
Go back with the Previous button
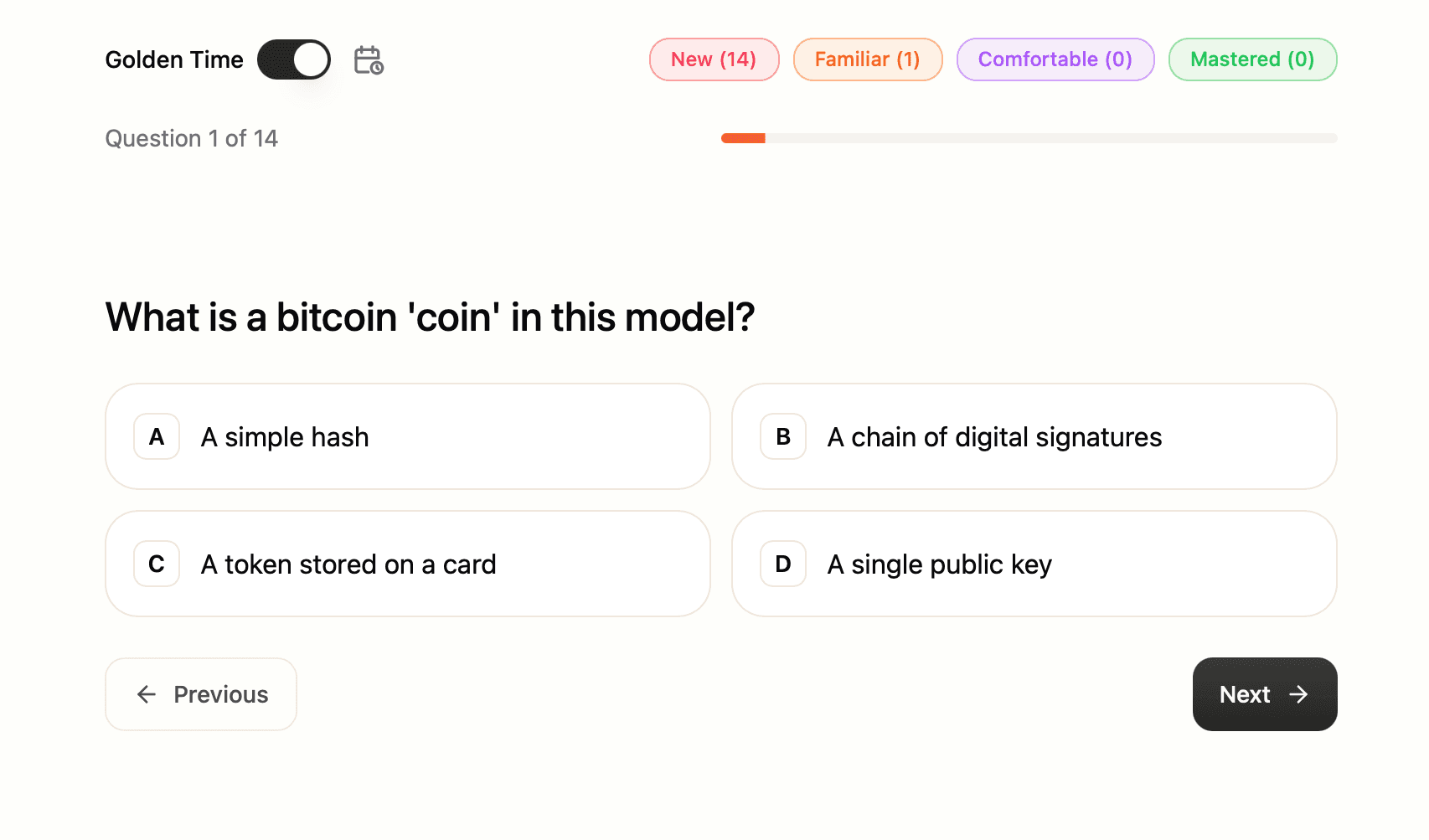[201, 694]
